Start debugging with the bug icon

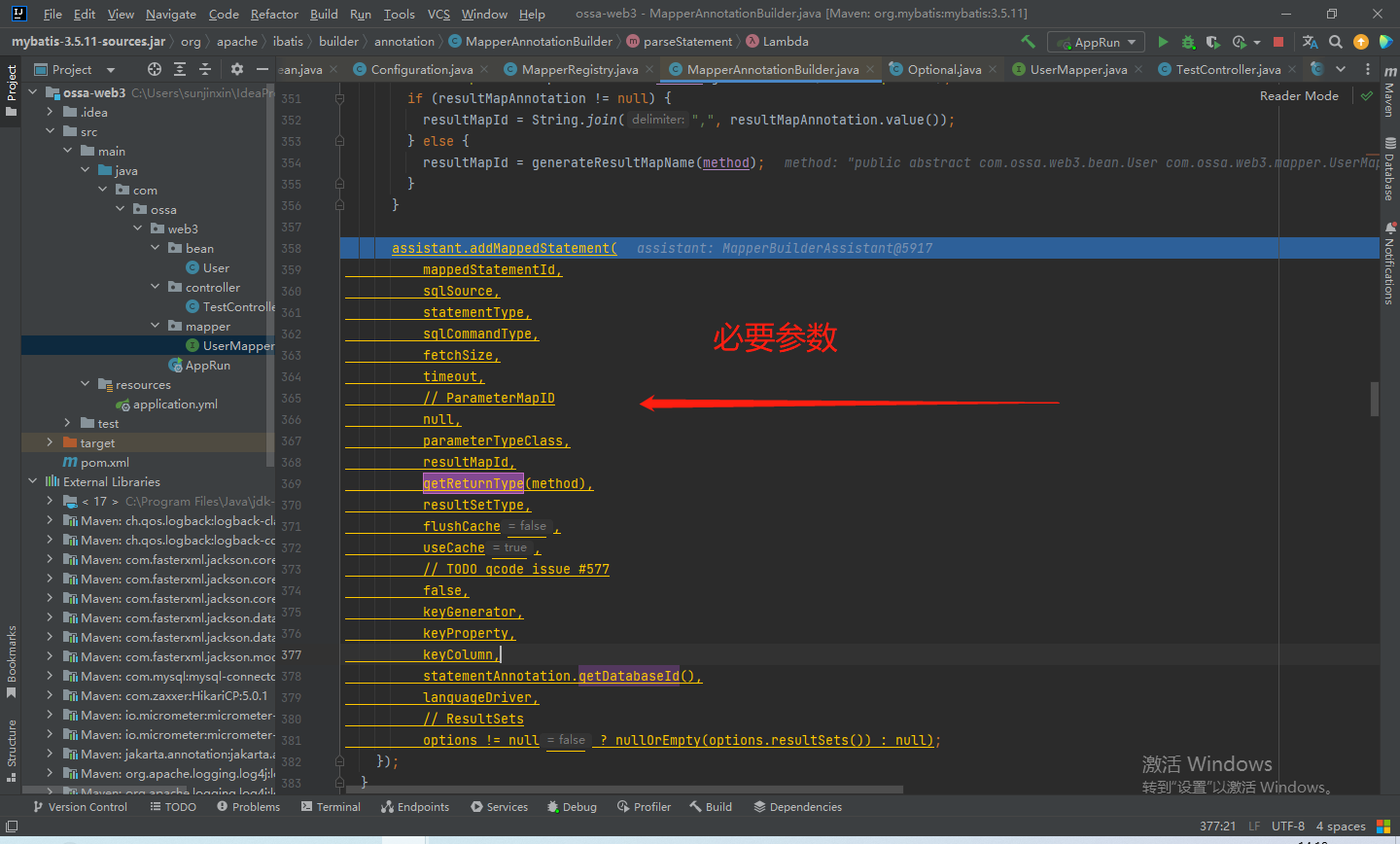[x=1188, y=42]
